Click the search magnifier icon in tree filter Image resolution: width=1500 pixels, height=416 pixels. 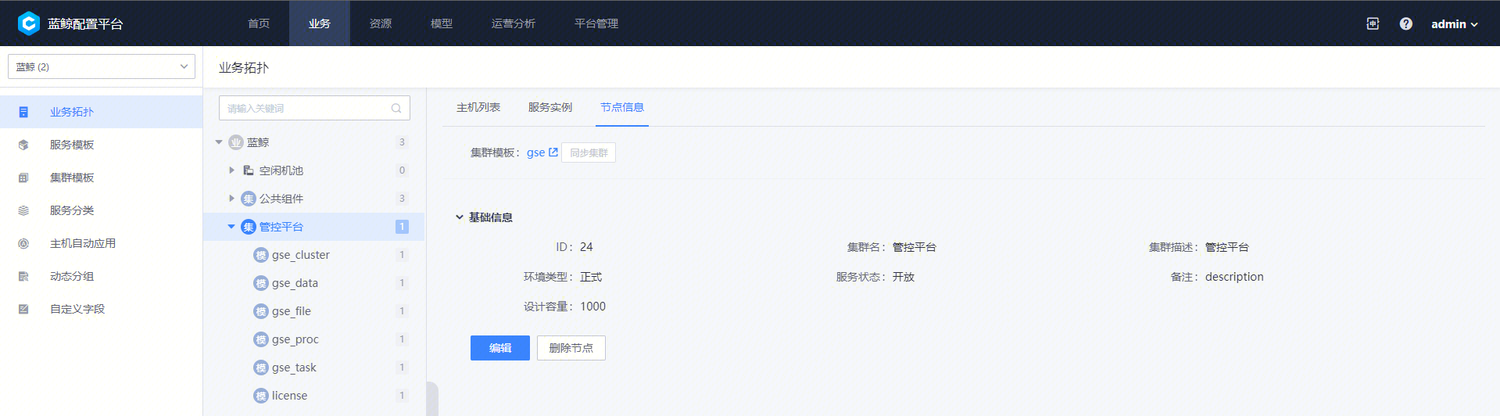[x=397, y=108]
